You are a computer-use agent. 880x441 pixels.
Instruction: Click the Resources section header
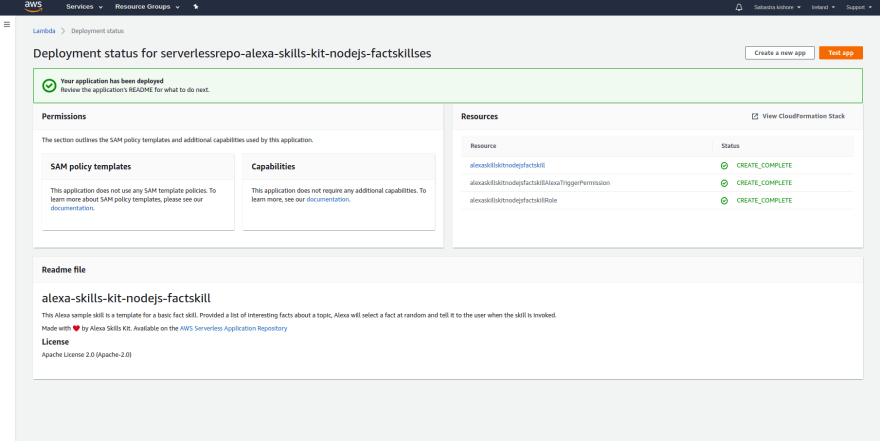[x=479, y=117]
